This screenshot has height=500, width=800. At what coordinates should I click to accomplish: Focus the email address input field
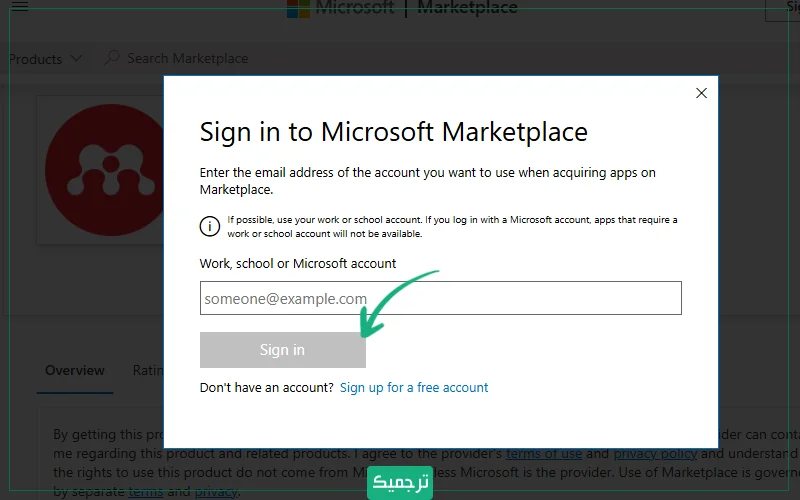pos(440,298)
